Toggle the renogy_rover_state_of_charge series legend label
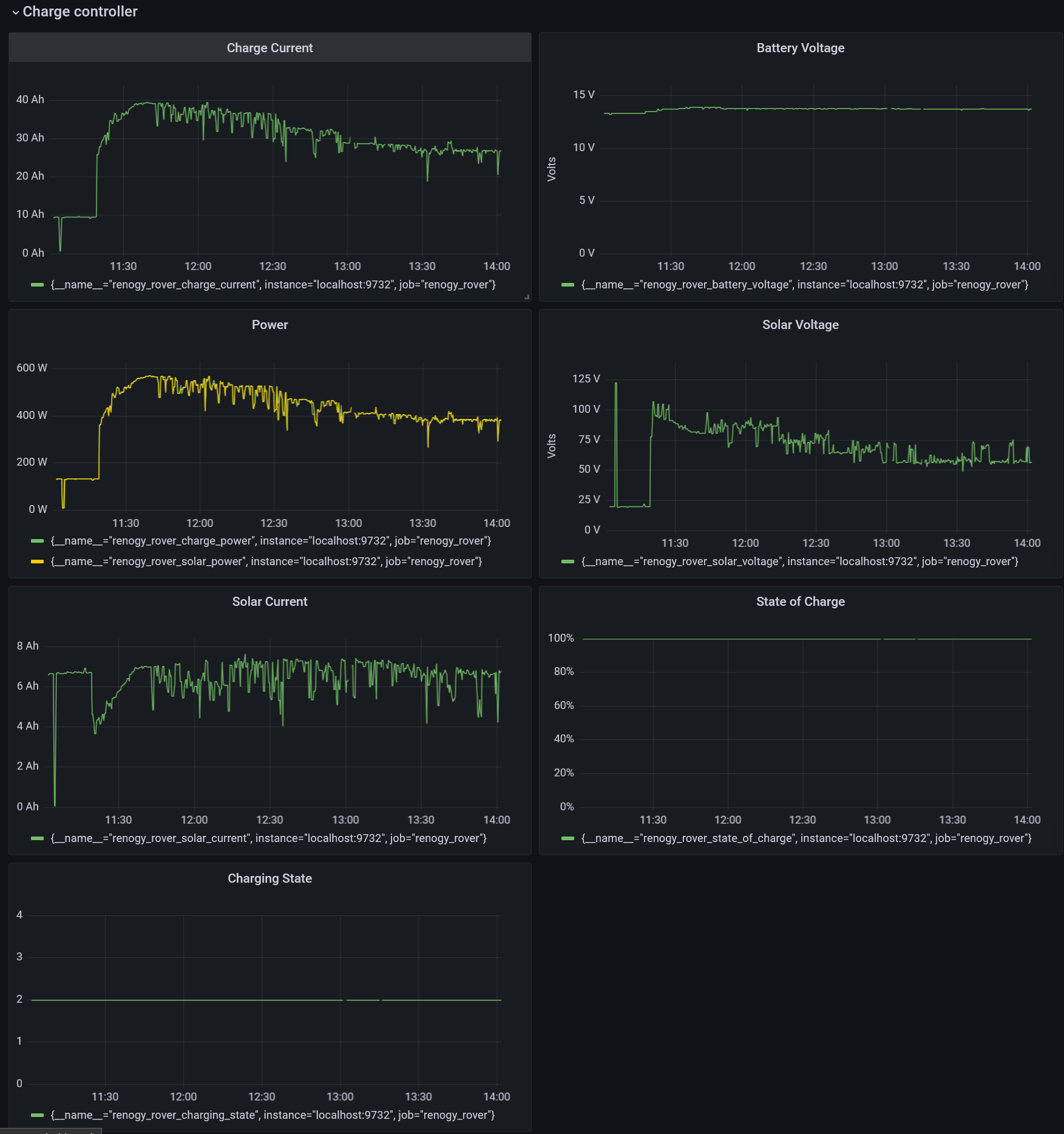The image size is (1064, 1134). [807, 838]
